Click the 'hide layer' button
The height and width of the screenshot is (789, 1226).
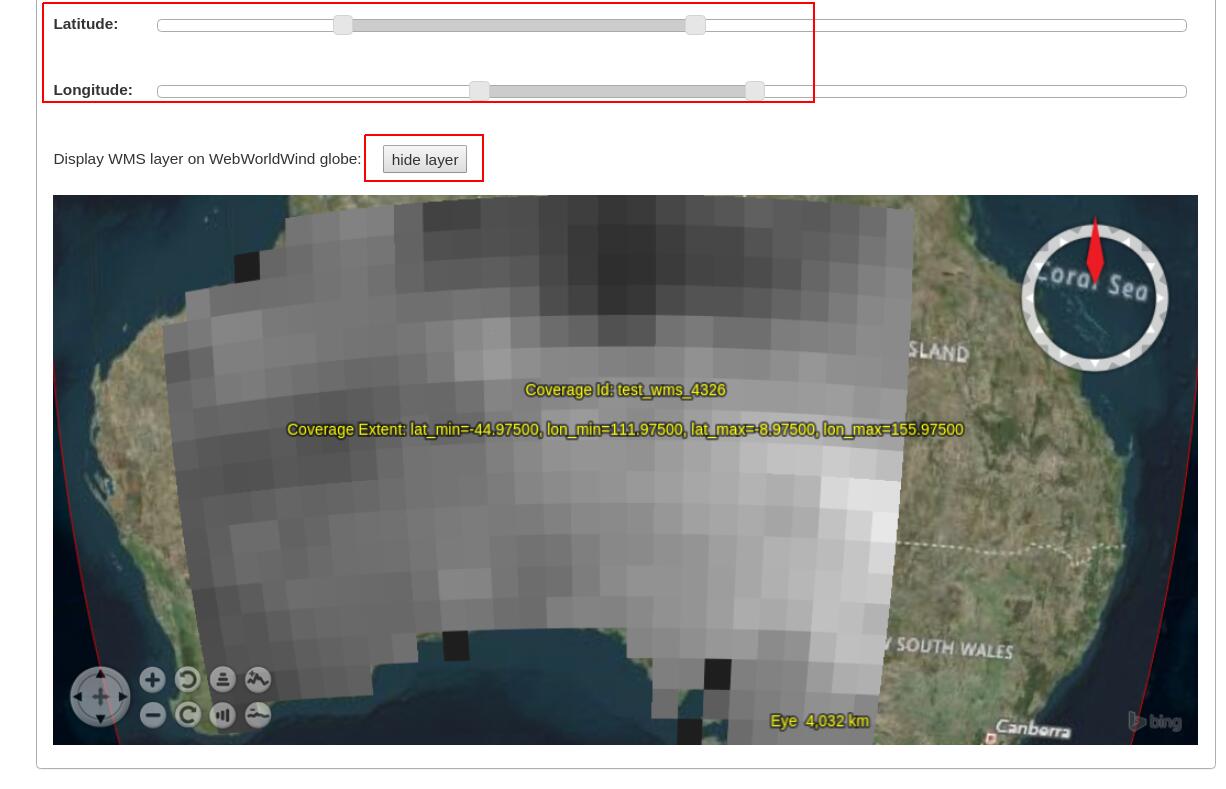pos(425,159)
